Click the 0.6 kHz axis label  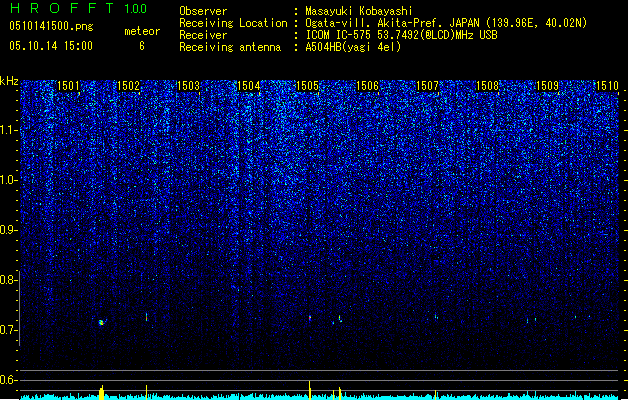(x=8, y=380)
